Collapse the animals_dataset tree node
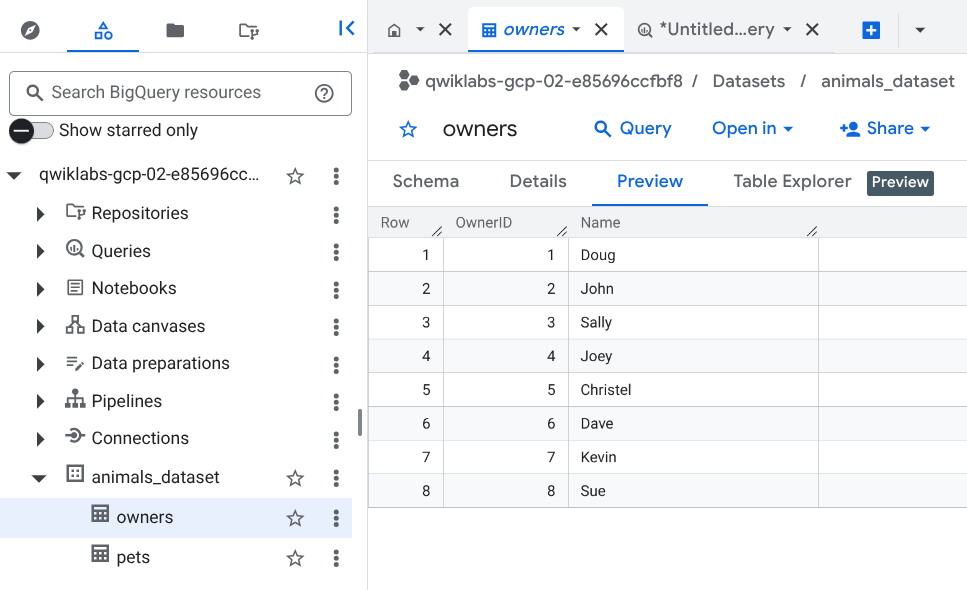Screen dimensions: 967x590 40,478
